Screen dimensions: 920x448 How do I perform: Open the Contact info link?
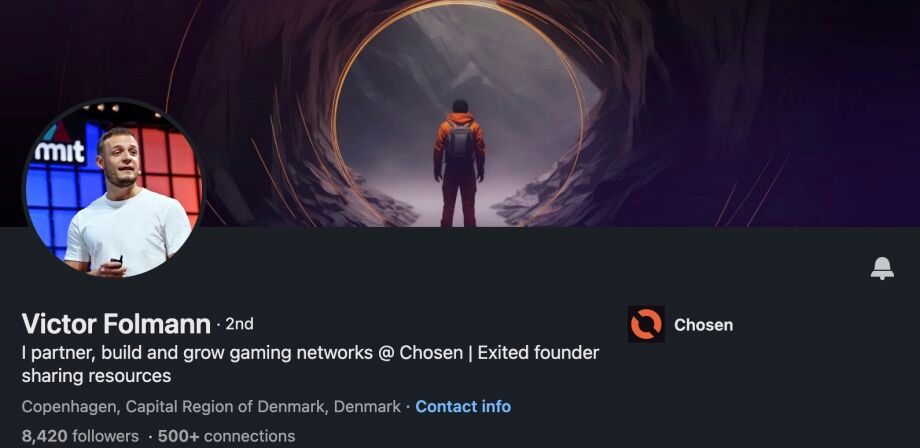click(463, 406)
